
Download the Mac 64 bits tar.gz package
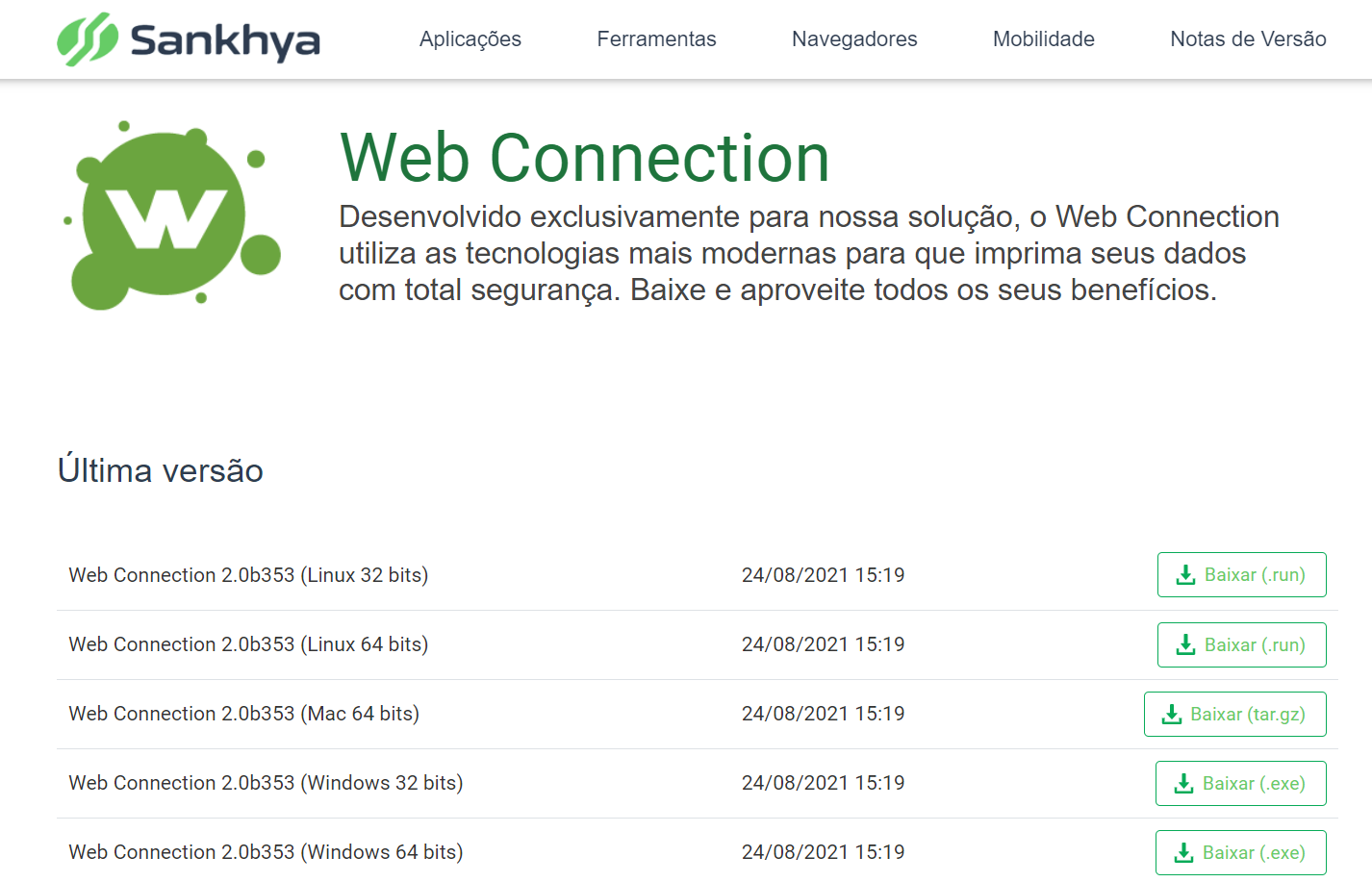tap(1234, 714)
